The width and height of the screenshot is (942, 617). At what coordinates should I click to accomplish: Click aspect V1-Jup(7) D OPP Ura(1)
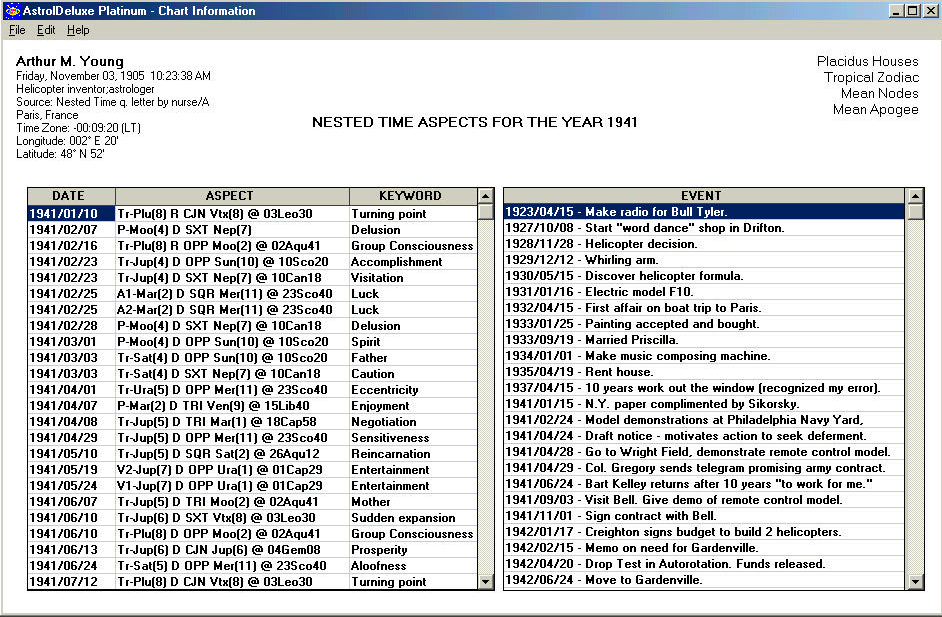point(232,485)
